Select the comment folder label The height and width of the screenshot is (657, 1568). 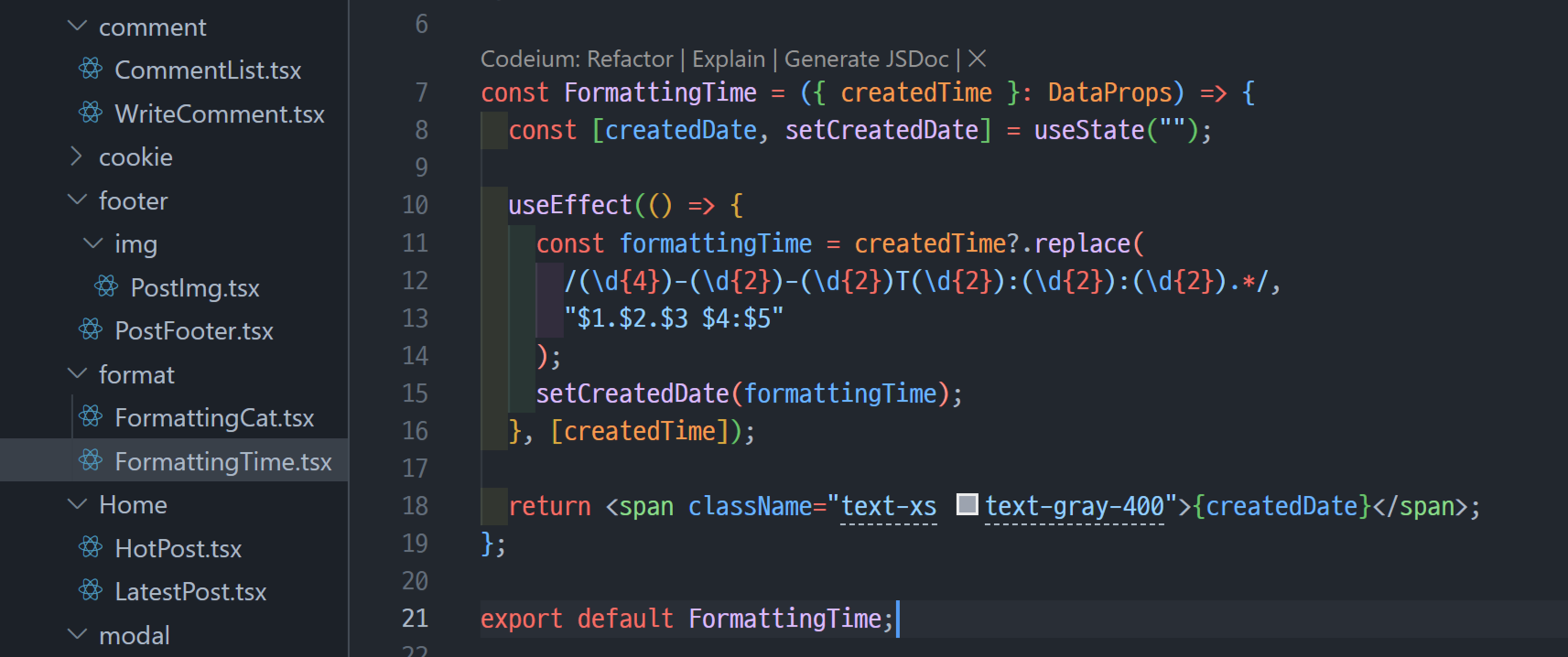tap(153, 27)
